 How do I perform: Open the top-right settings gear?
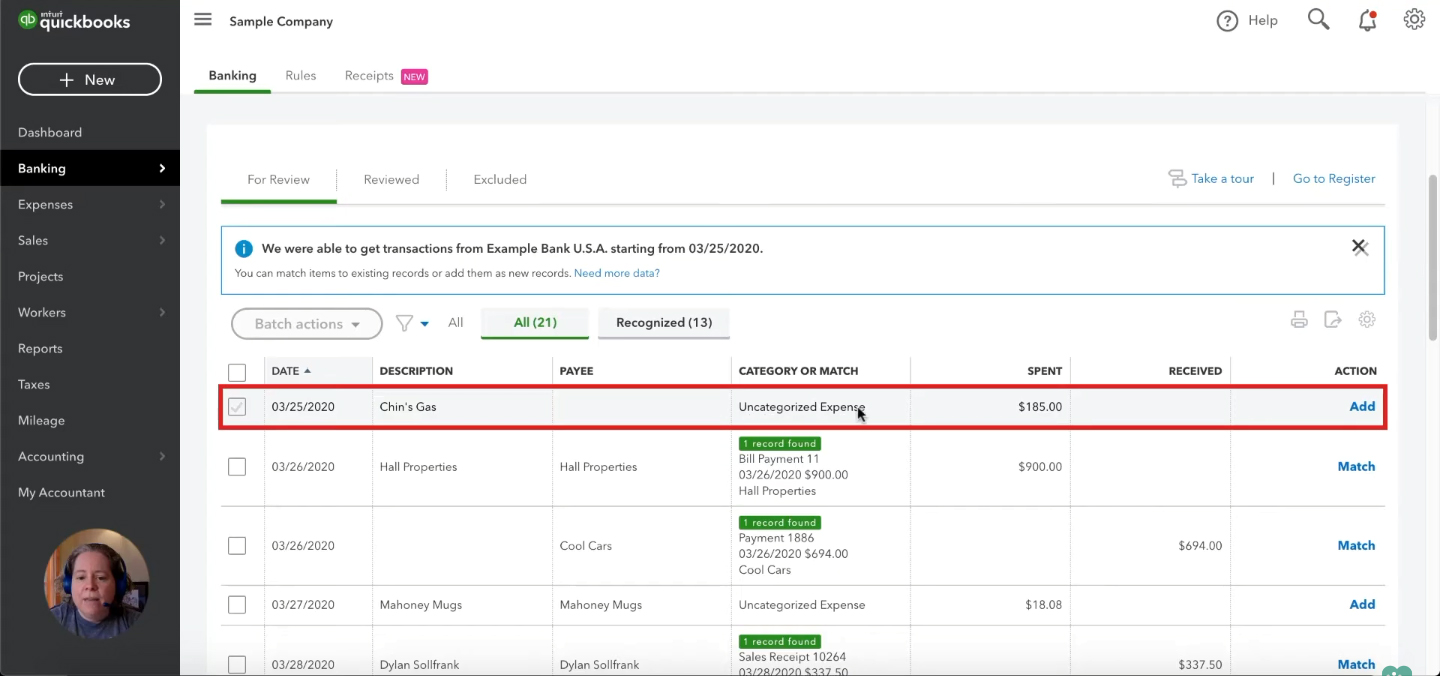pos(1414,20)
